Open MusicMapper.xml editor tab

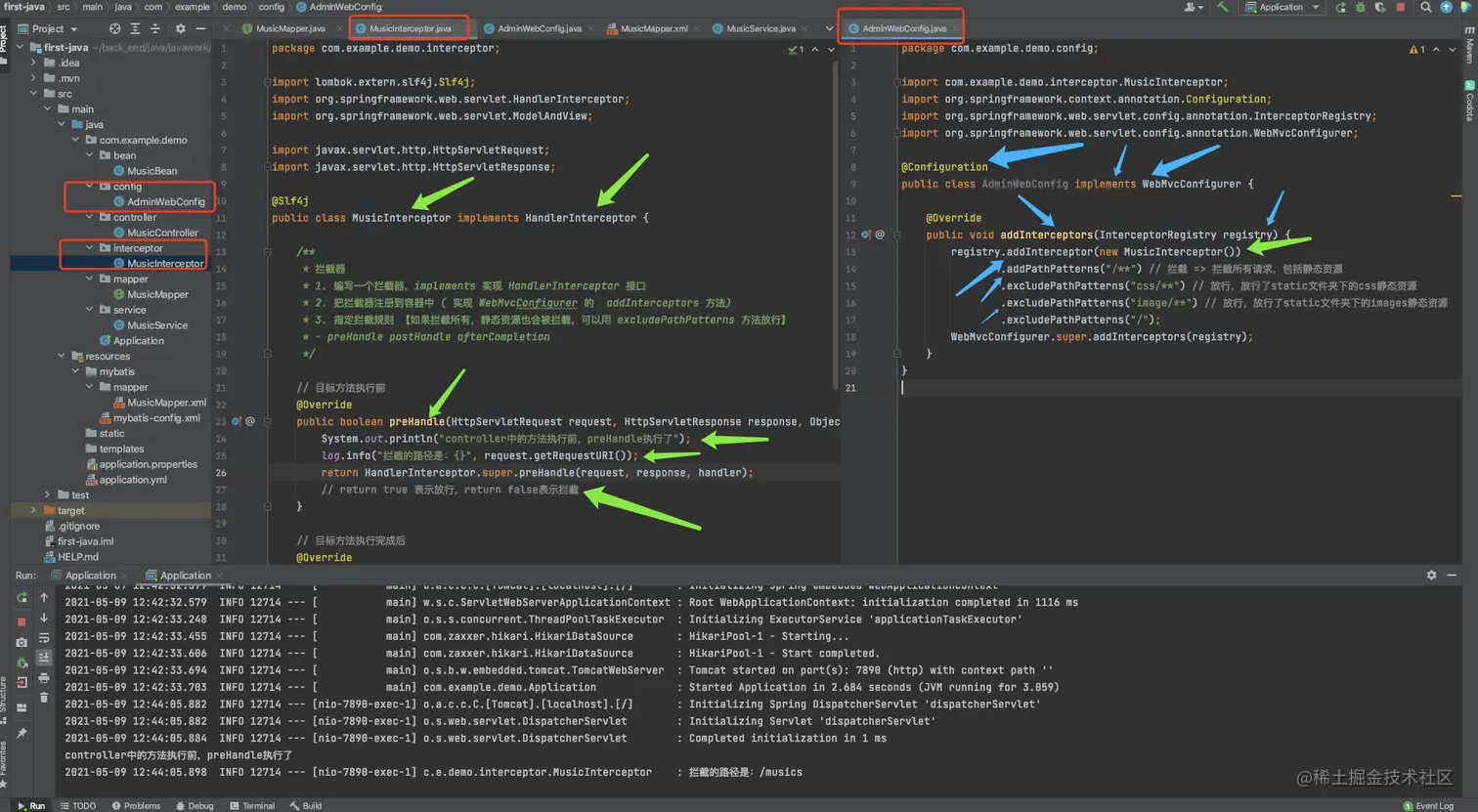[x=653, y=29]
